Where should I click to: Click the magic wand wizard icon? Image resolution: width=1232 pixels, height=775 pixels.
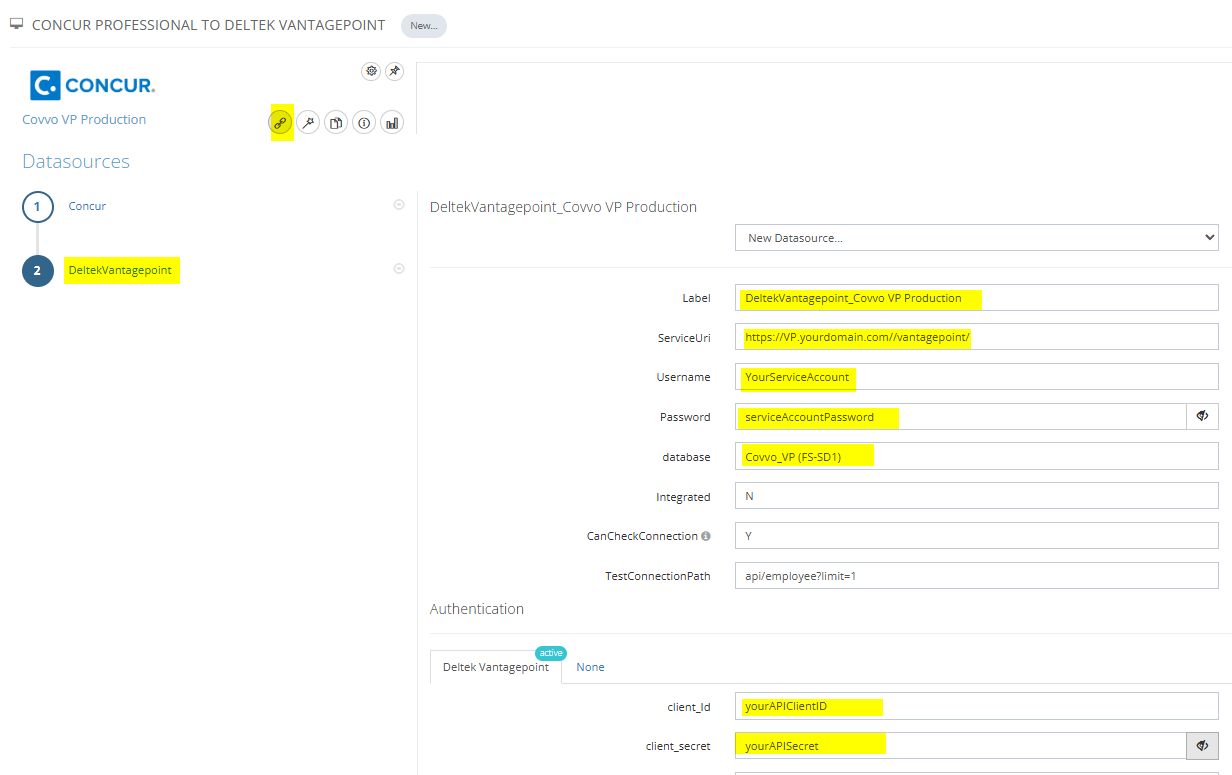click(x=309, y=123)
